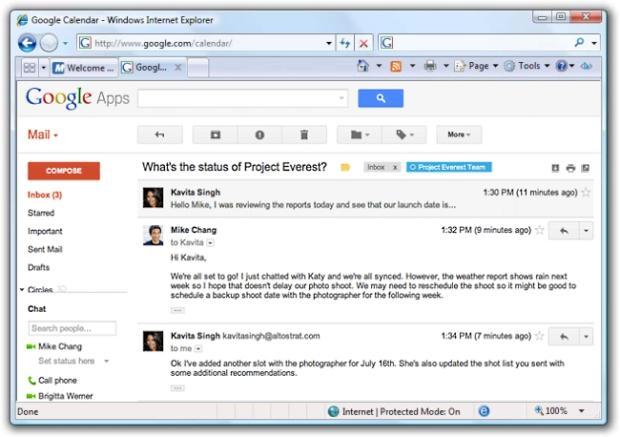Reply to Kavita's 1:34 PM message arrow
620x437 pixels.
564,337
